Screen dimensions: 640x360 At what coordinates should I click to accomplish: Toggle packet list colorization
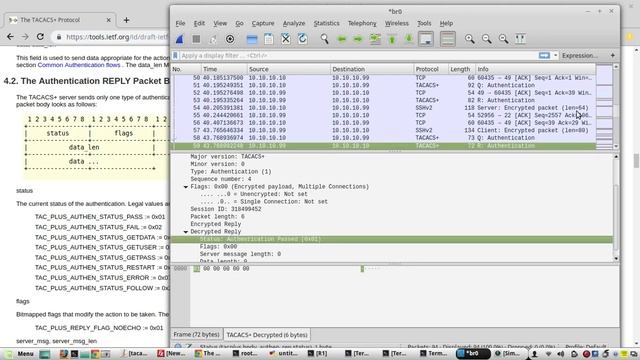[448, 39]
